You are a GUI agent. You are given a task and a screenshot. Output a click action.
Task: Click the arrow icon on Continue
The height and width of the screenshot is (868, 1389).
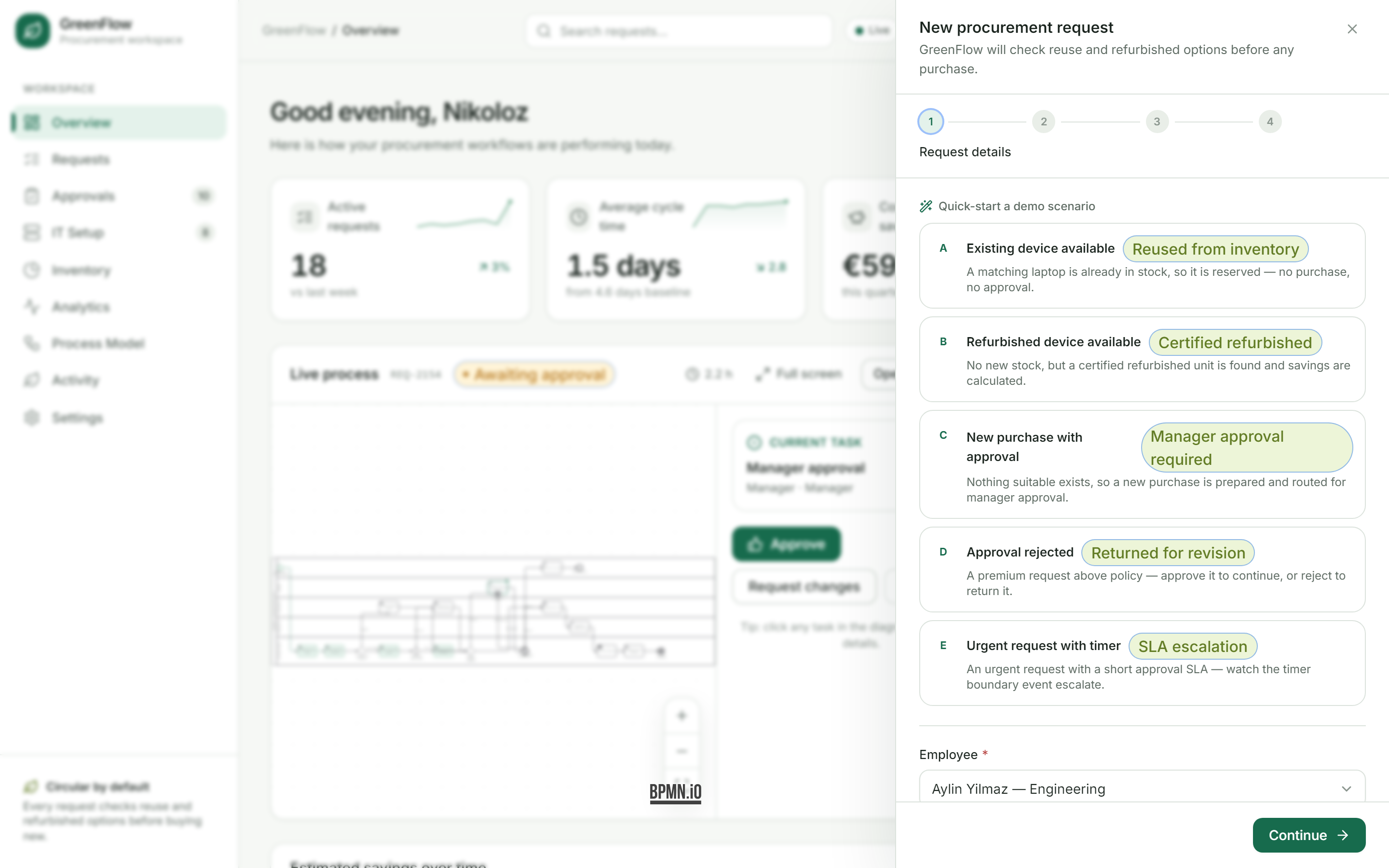click(x=1343, y=835)
